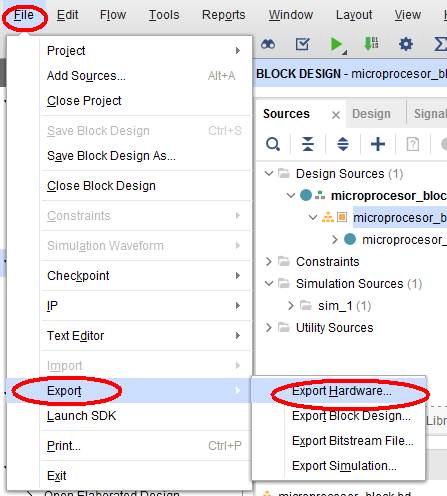This screenshot has height=496, width=447.
Task: Expand the Utility Sources folder
Action: 269,327
